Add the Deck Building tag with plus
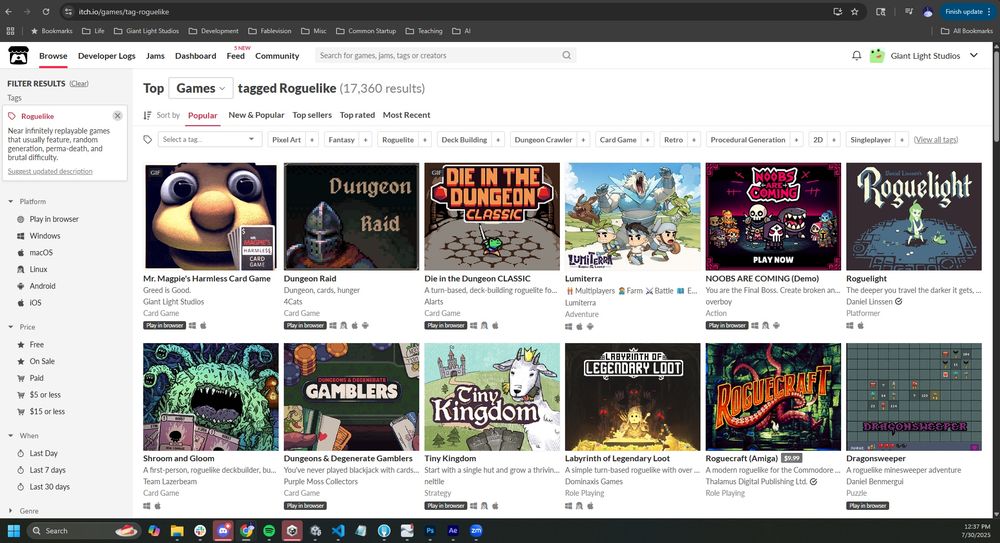 [x=498, y=140]
